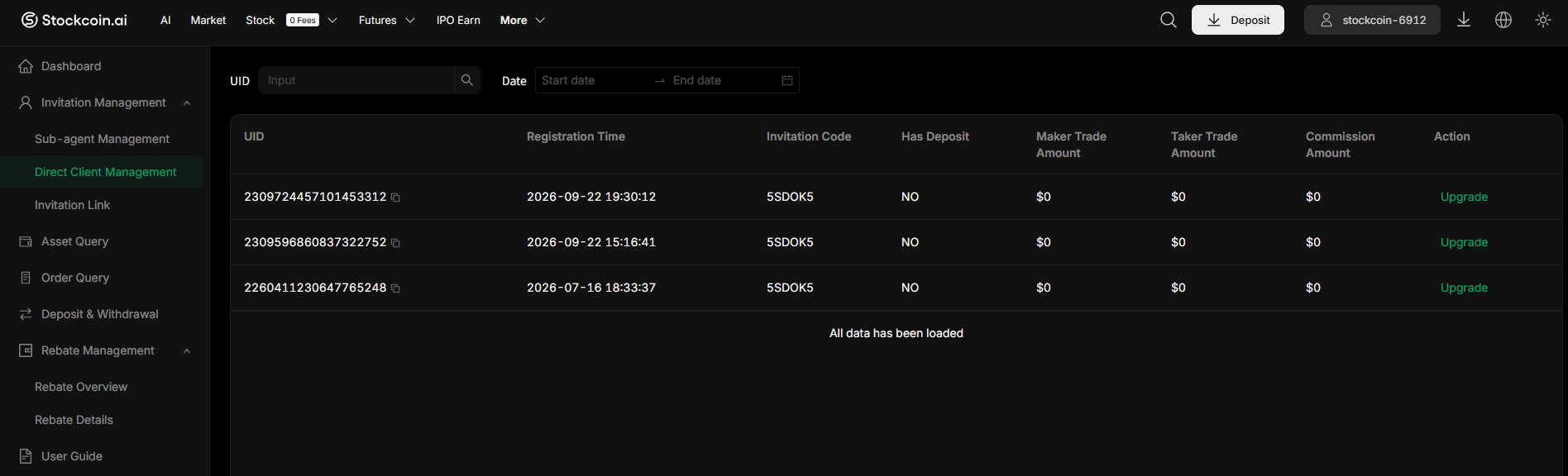Click the End date field
Image resolution: width=1568 pixels, height=476 pixels.
[722, 80]
